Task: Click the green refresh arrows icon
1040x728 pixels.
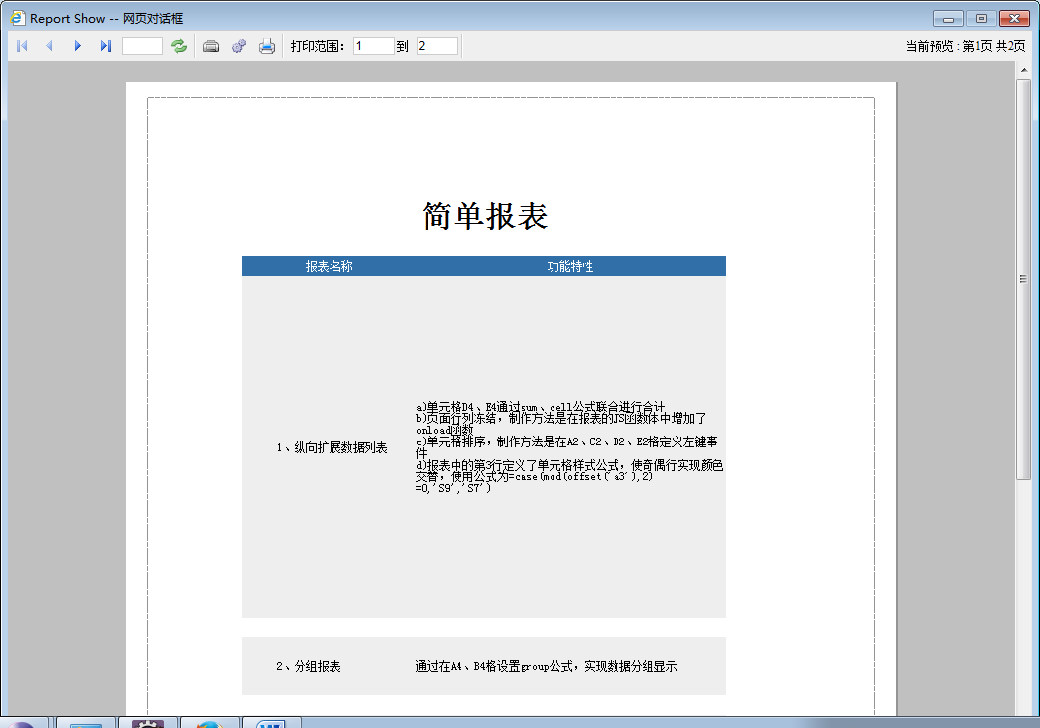Action: point(179,46)
